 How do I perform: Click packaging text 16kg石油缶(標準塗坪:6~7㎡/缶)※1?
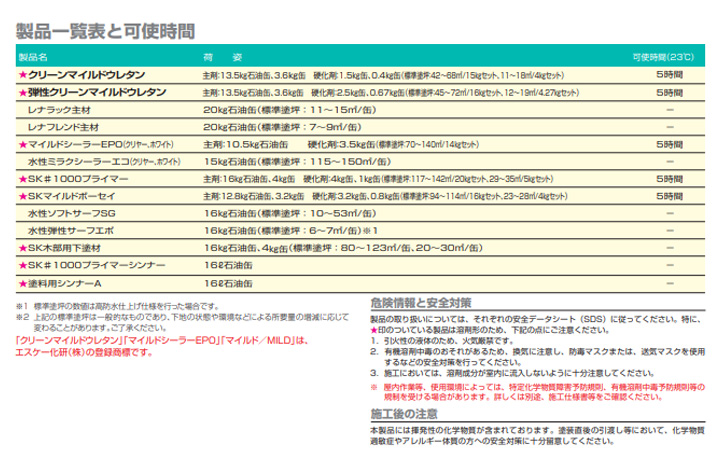(291, 231)
